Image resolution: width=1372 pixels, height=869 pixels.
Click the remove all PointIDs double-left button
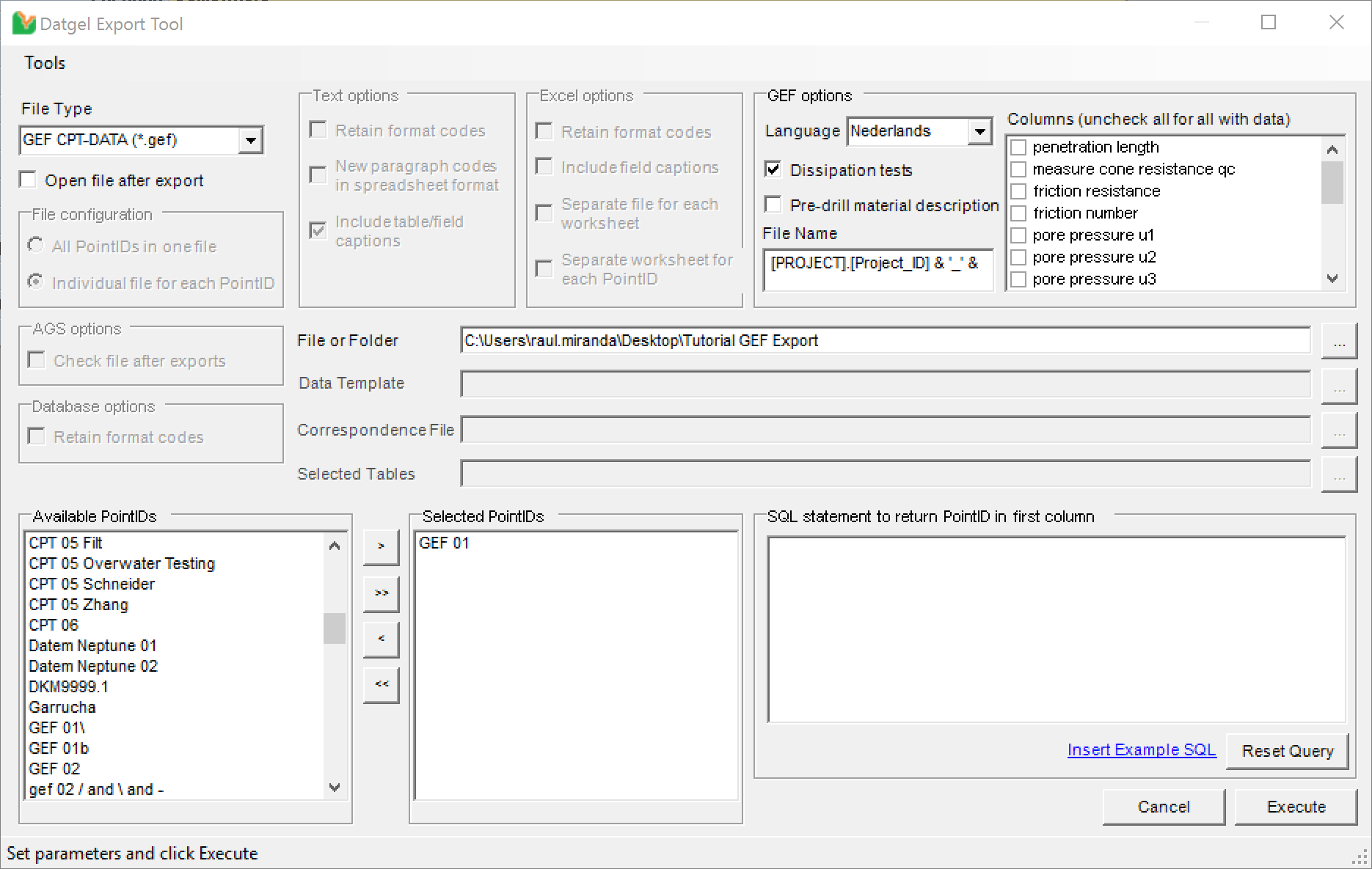tap(381, 685)
